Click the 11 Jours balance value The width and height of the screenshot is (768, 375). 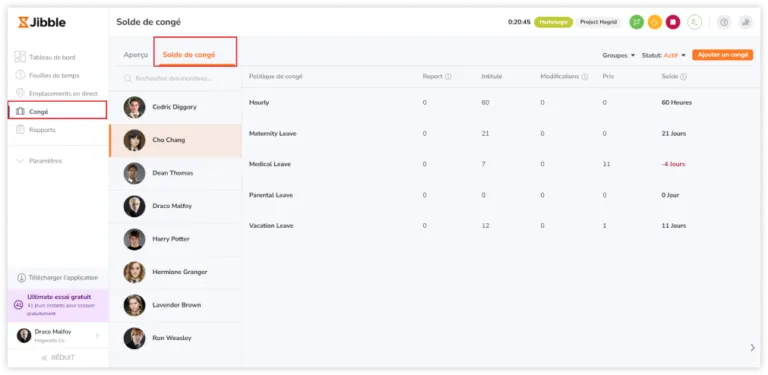pyautogui.click(x=673, y=226)
